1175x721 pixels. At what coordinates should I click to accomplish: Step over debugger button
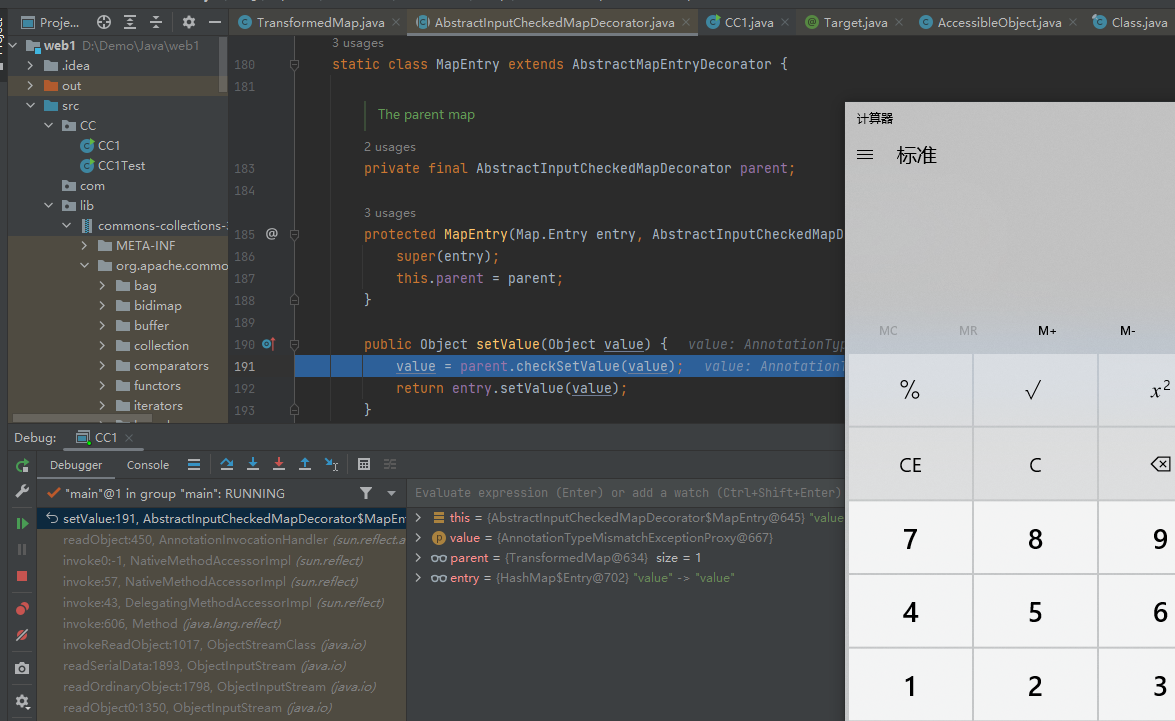(x=226, y=465)
